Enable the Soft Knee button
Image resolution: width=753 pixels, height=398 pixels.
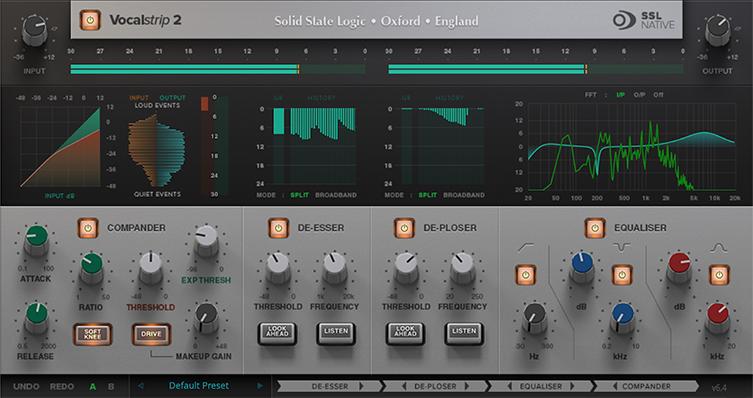point(93,334)
